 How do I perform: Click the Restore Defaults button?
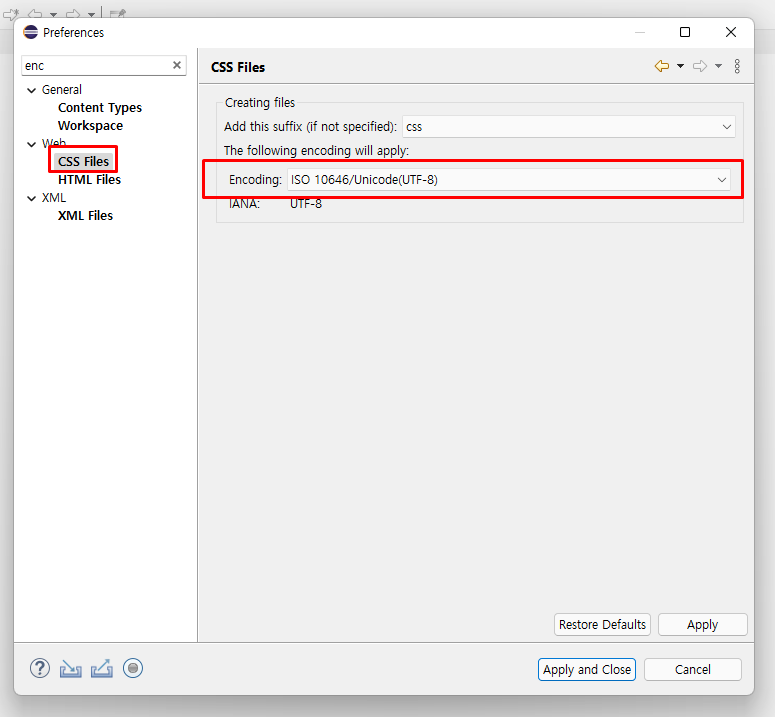click(602, 625)
